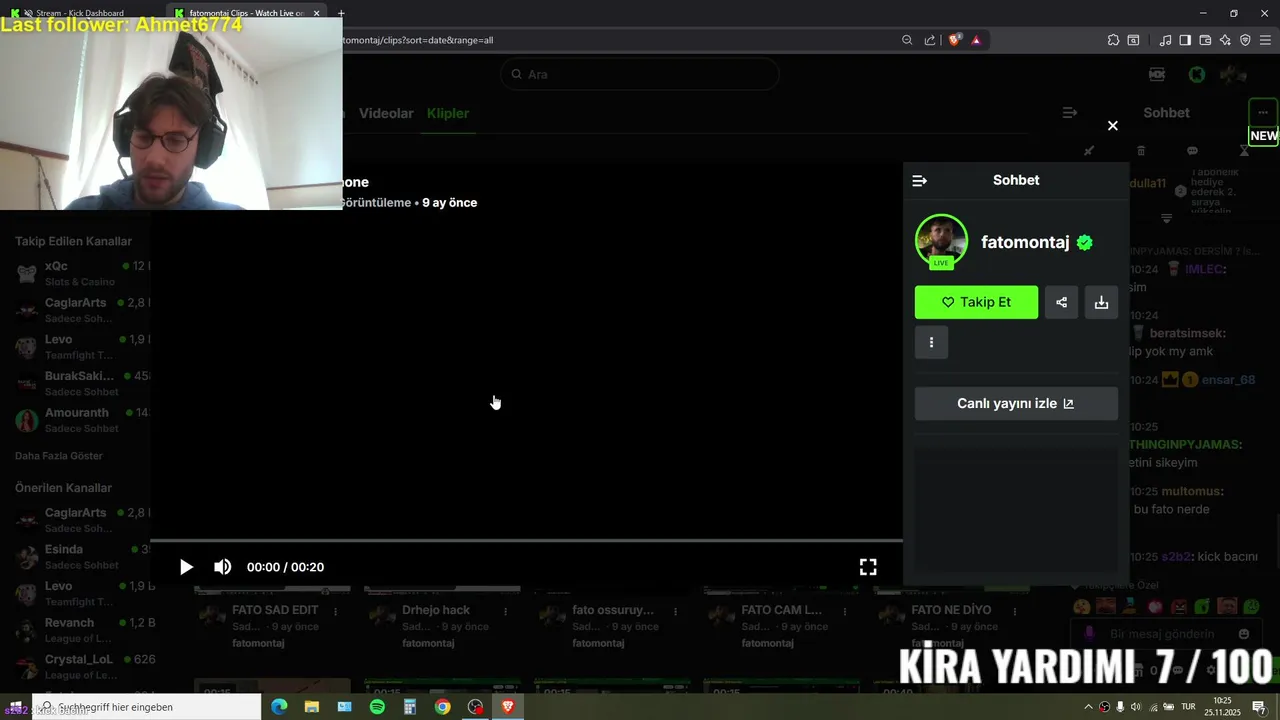Viewport: 1280px width, 720px height.
Task: Toggle the browser sidebar panel icon
Action: (x=1185, y=40)
